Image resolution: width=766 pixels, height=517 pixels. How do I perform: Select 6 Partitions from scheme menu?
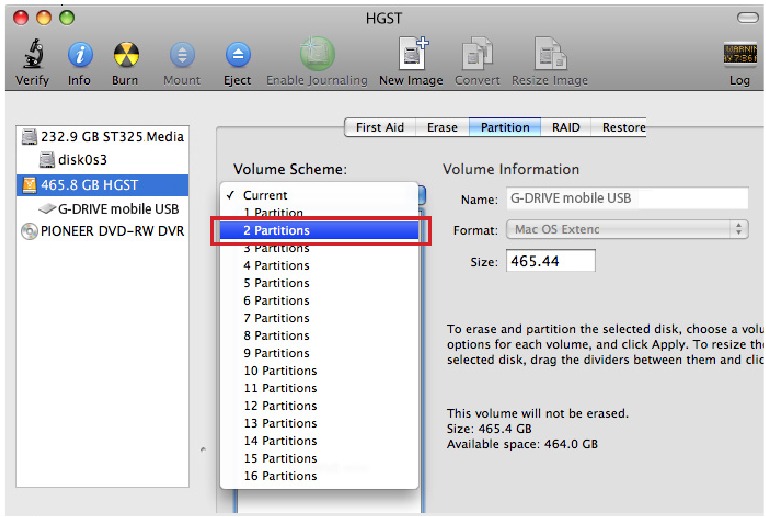coord(319,301)
